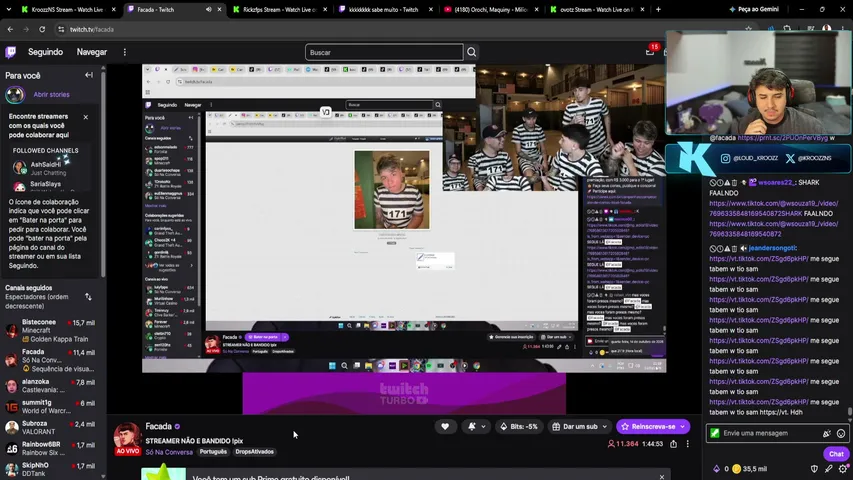853x480 pixels.
Task: Open the Só Na Conversa category link
Action: pos(169,452)
